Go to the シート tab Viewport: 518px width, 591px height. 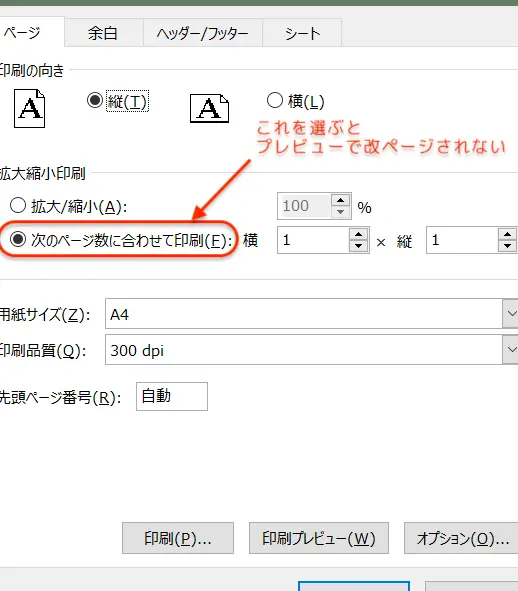302,33
